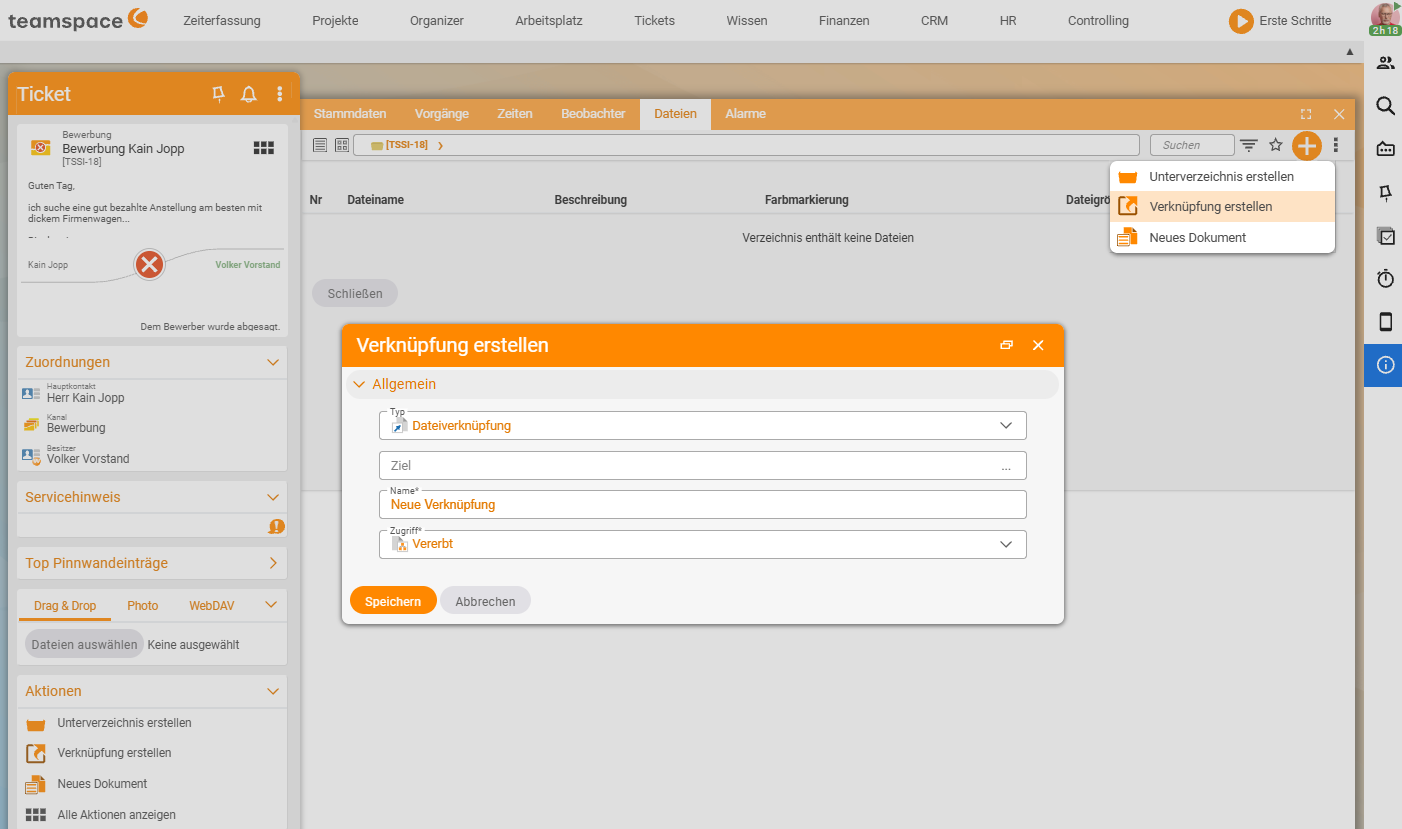Click Unterverzeichnis erstellen in Aktionen list
This screenshot has height=829, width=1402.
tap(124, 722)
